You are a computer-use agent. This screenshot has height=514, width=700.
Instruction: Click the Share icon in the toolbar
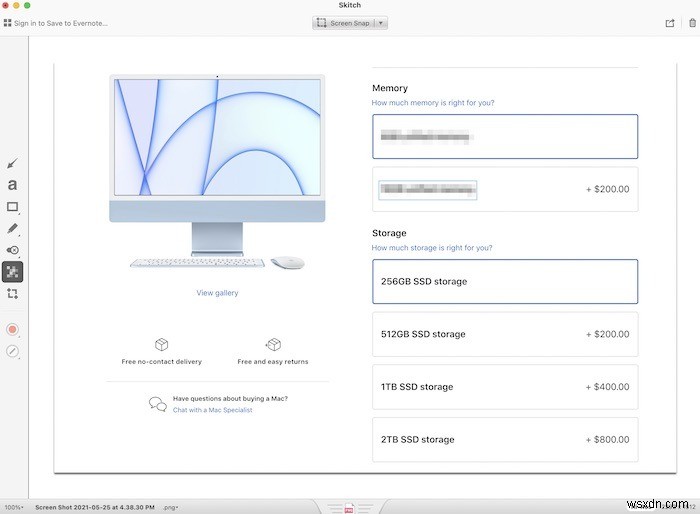pos(670,23)
